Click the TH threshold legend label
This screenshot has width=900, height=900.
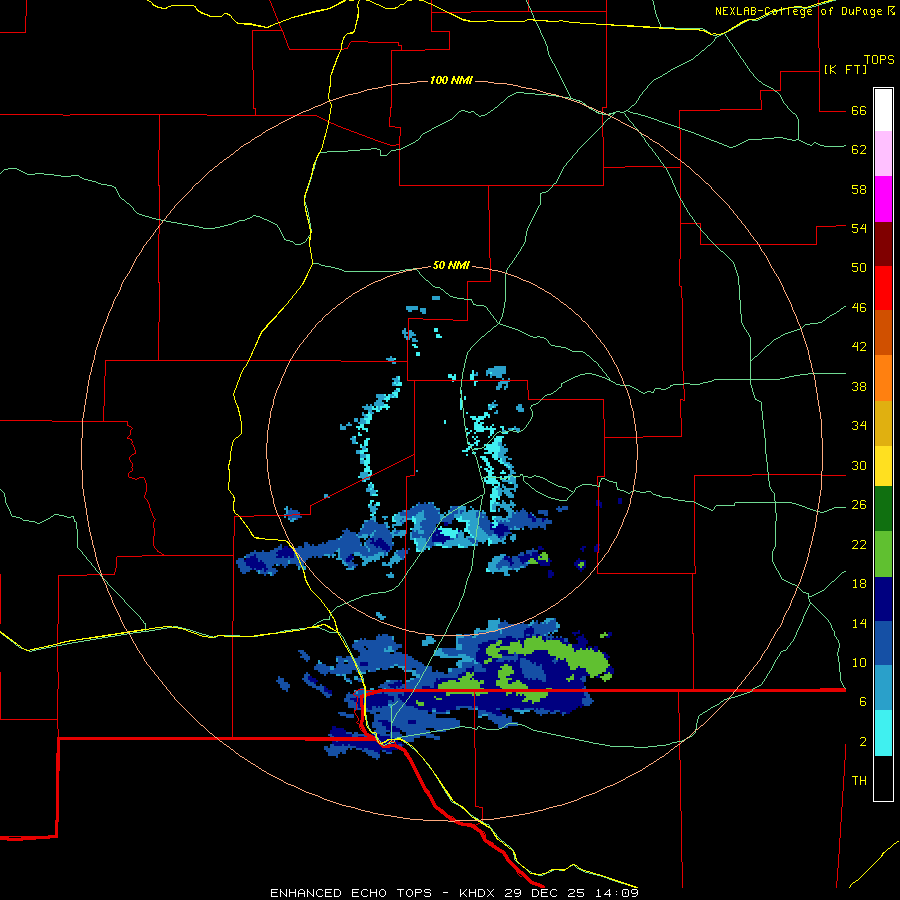click(x=859, y=781)
